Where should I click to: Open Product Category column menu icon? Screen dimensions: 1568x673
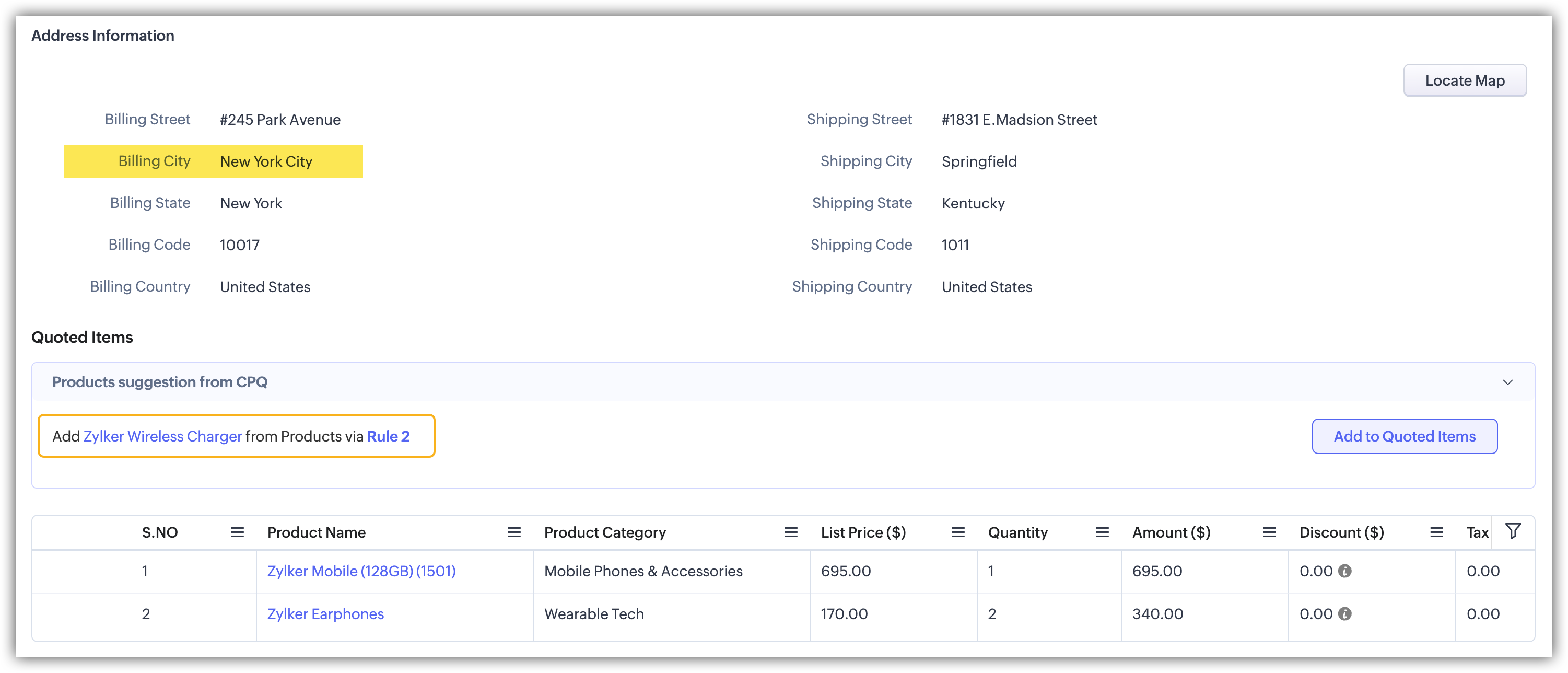tap(791, 532)
